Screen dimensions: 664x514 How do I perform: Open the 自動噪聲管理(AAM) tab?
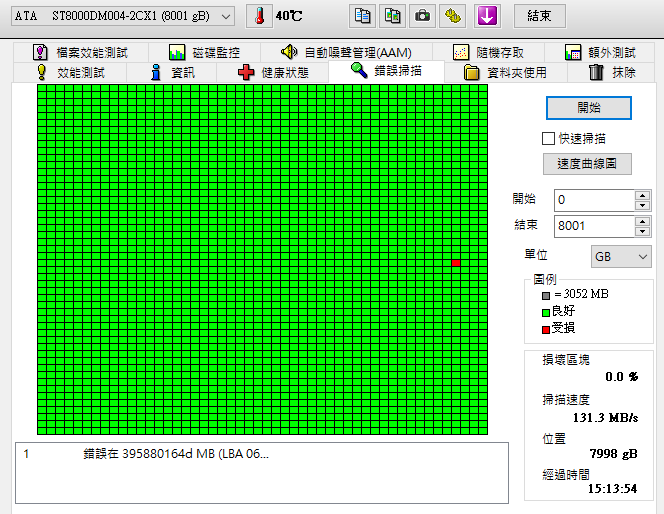click(346, 53)
